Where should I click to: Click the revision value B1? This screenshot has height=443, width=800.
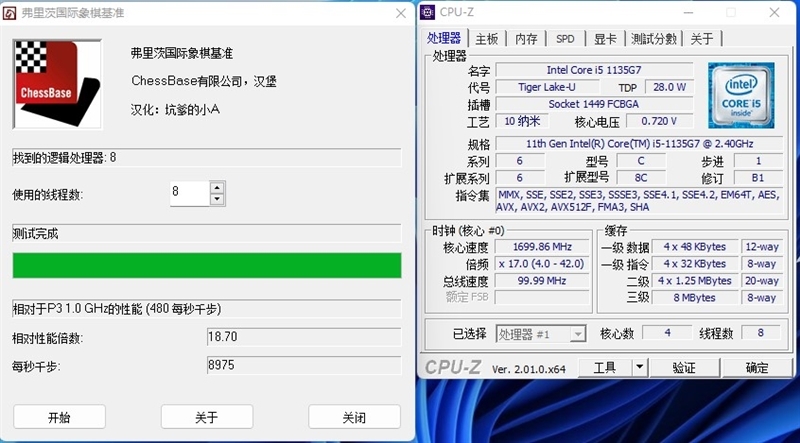tap(758, 178)
